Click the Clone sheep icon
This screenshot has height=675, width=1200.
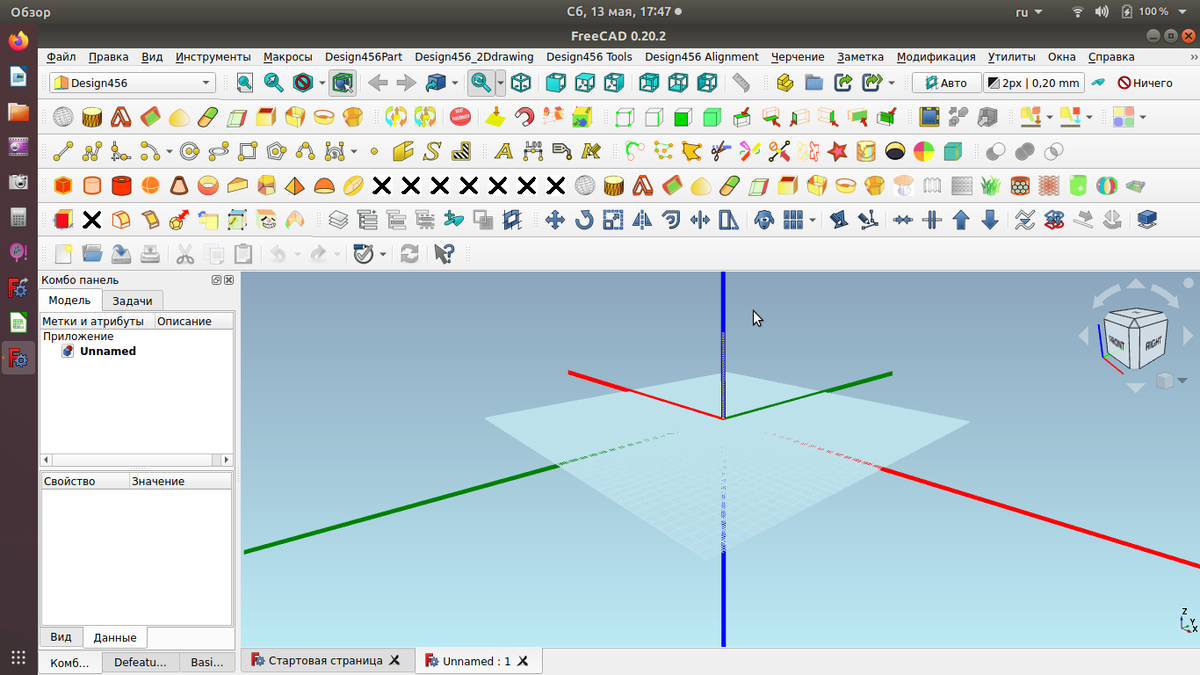pos(765,219)
